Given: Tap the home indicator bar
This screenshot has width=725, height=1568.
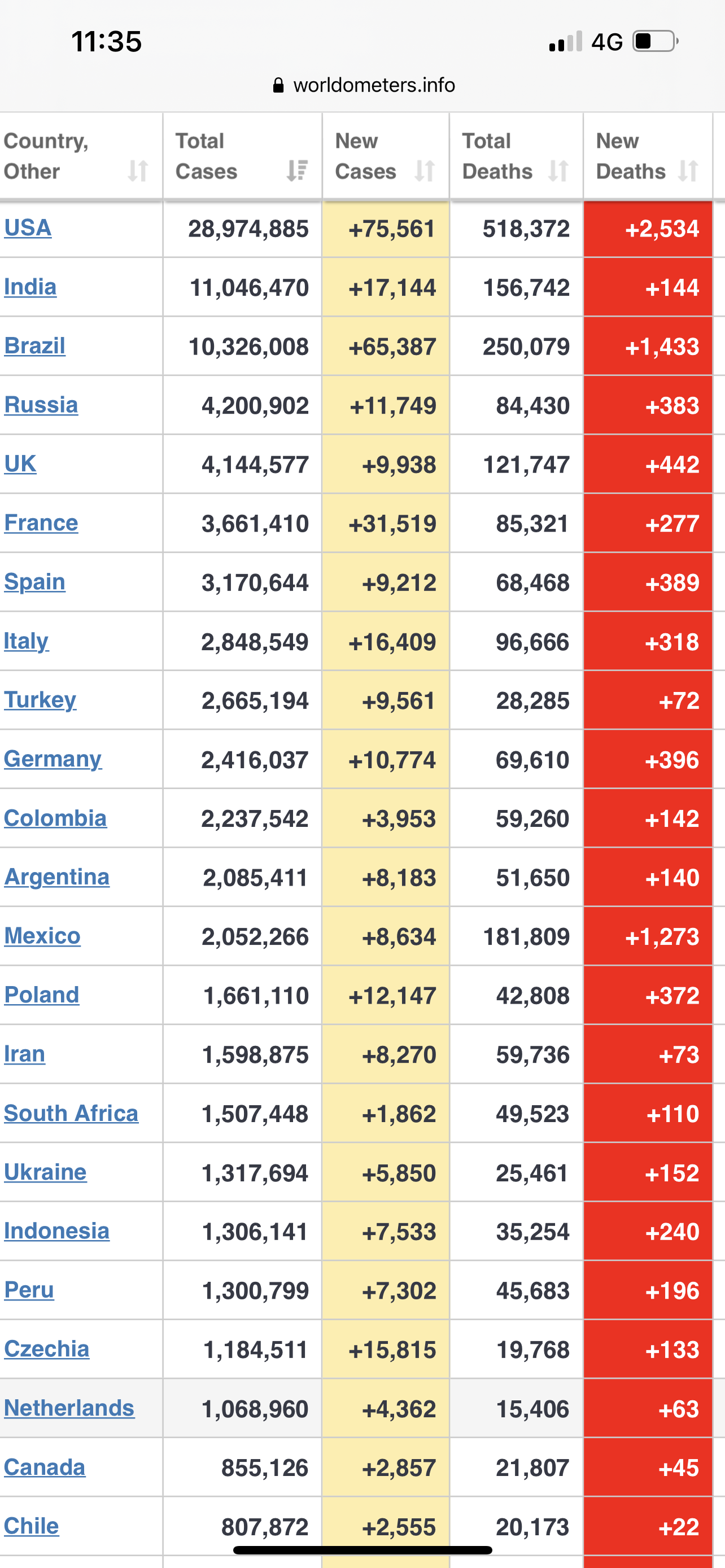Looking at the screenshot, I should coord(363,1550).
